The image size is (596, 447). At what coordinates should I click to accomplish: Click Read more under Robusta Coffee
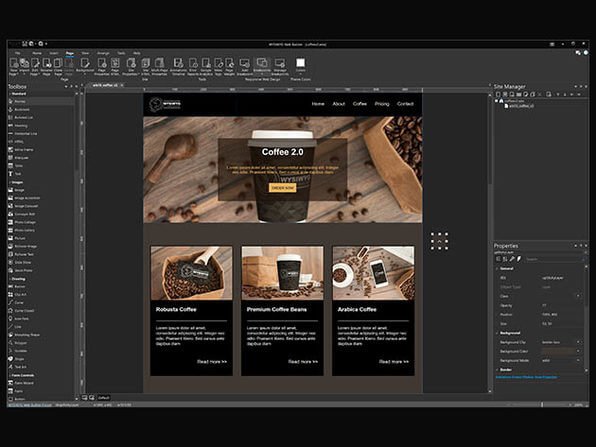click(212, 361)
